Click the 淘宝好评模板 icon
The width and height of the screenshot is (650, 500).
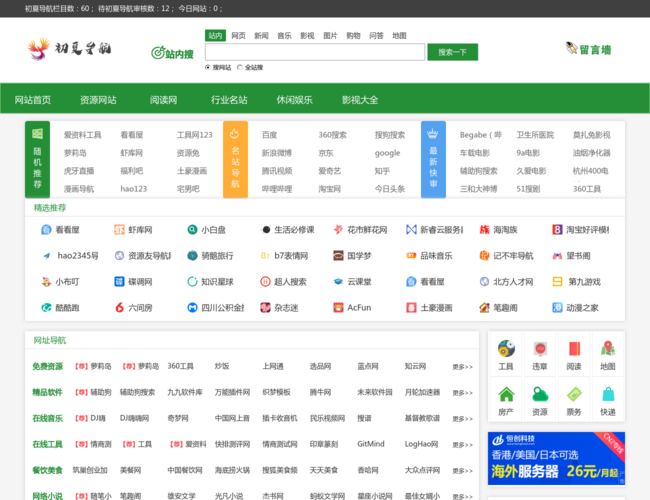(557, 230)
